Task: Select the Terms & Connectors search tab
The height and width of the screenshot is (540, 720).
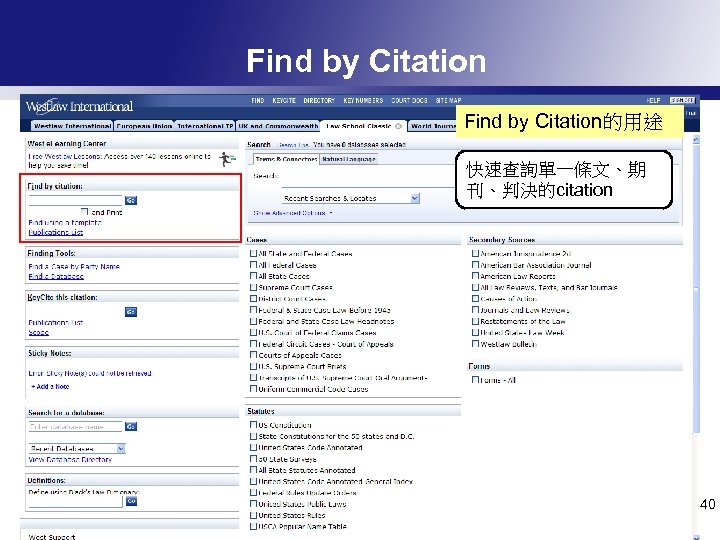Action: (287, 159)
